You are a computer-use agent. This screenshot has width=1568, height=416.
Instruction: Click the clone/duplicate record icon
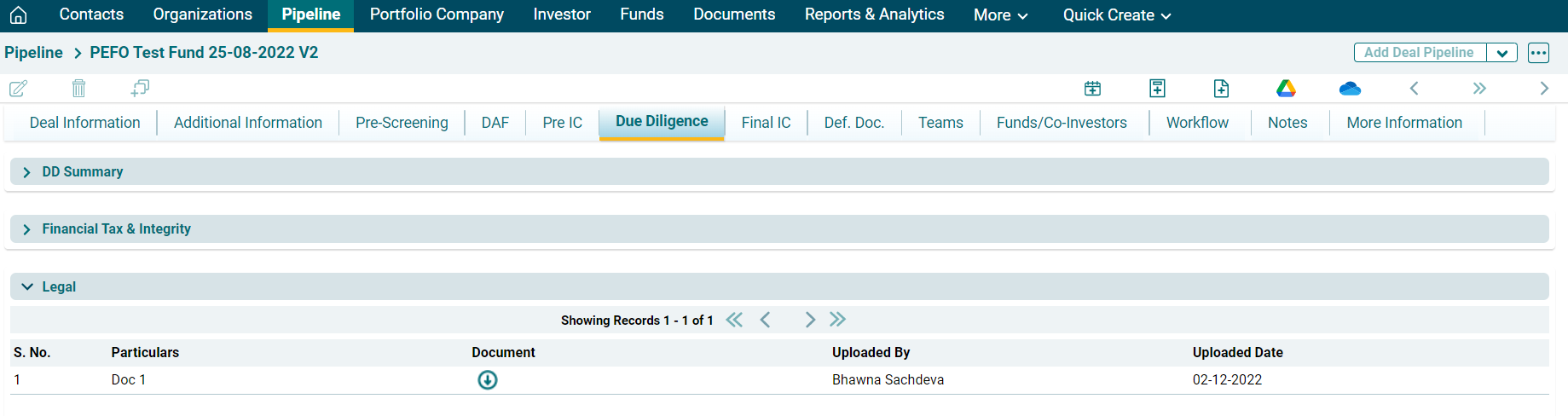(140, 89)
